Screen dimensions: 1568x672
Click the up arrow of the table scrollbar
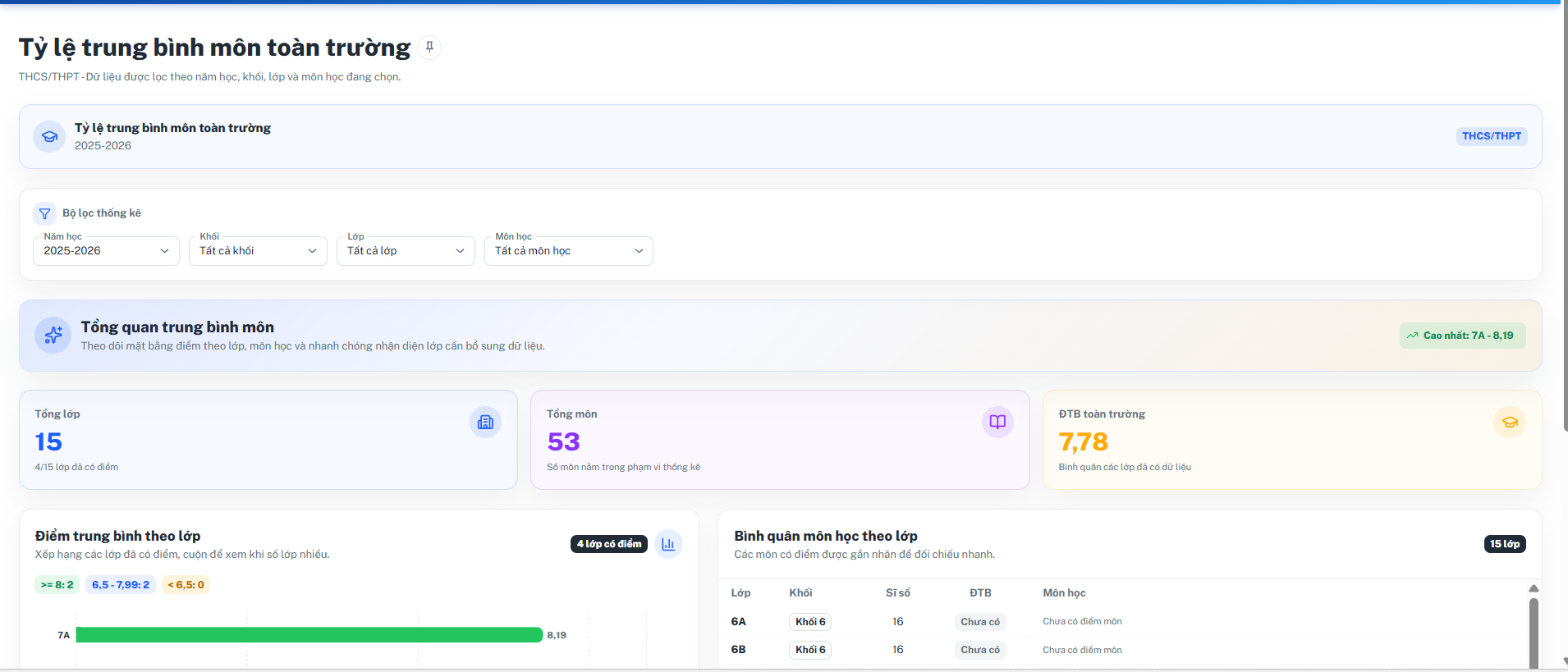(1534, 588)
